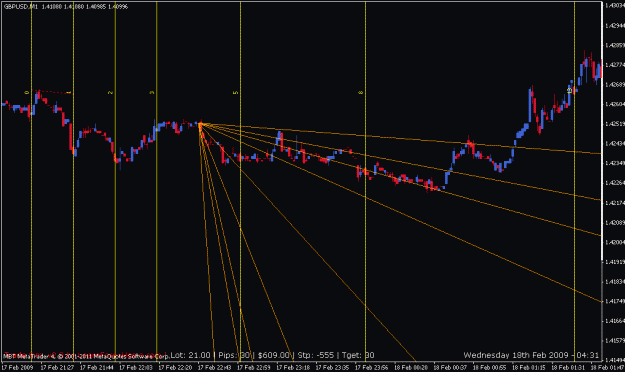Click the '17 Feb 23:35' time axis label
The height and width of the screenshot is (372, 625).
click(332, 367)
